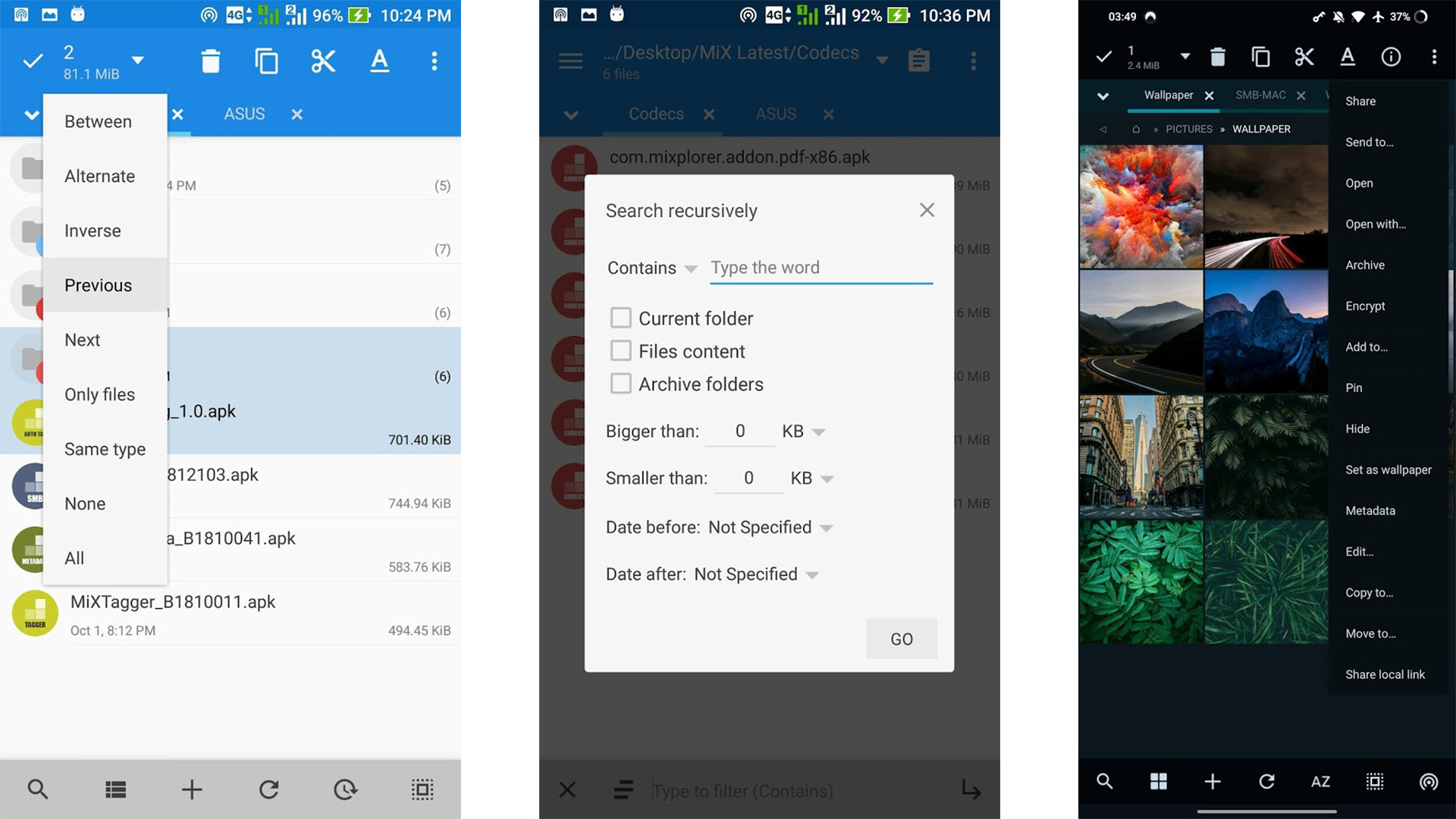Open the Contains match type dropdown
This screenshot has height=819, width=1456.
click(651, 268)
